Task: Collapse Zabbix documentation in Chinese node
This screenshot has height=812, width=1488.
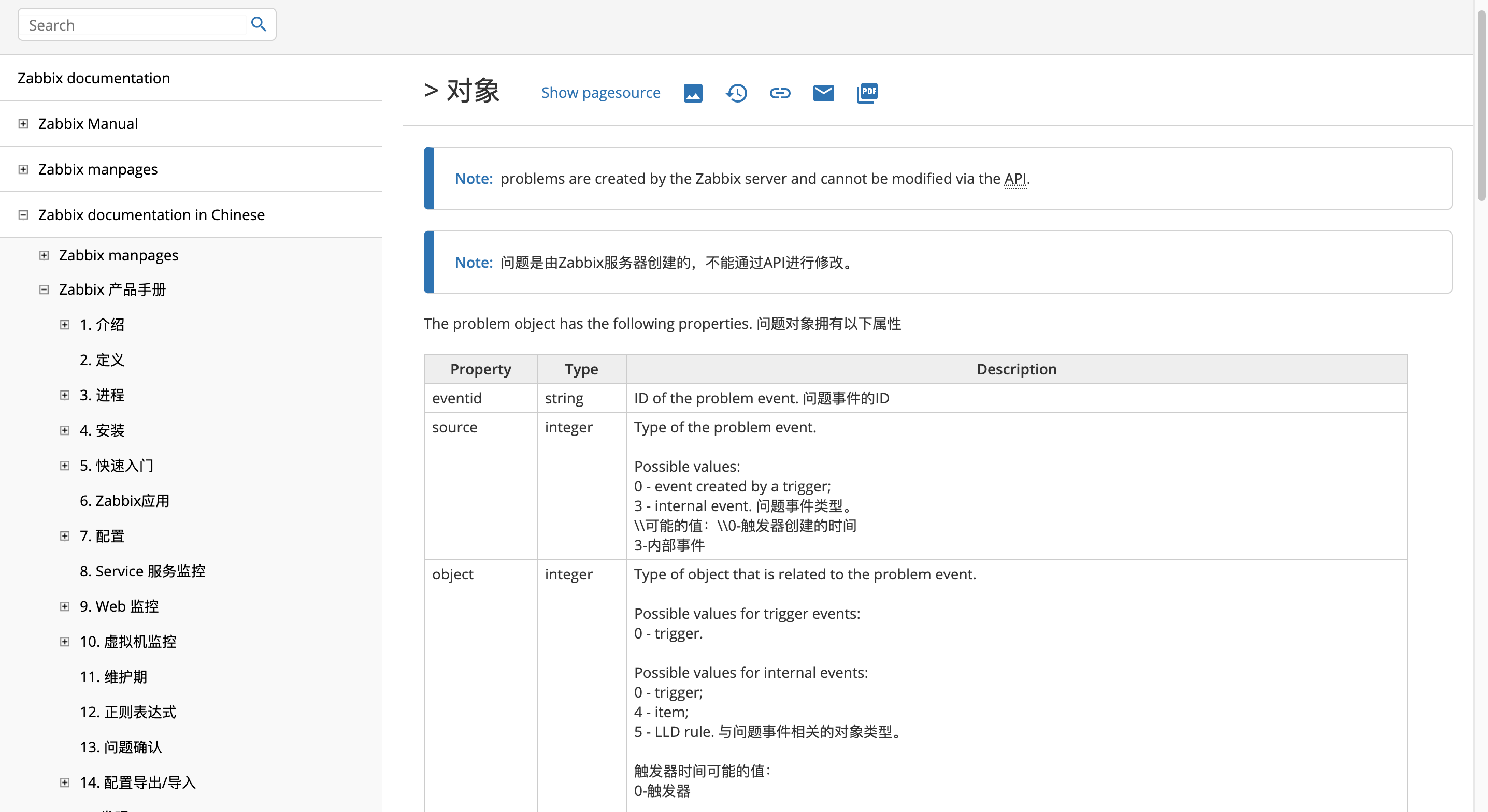Action: point(23,215)
